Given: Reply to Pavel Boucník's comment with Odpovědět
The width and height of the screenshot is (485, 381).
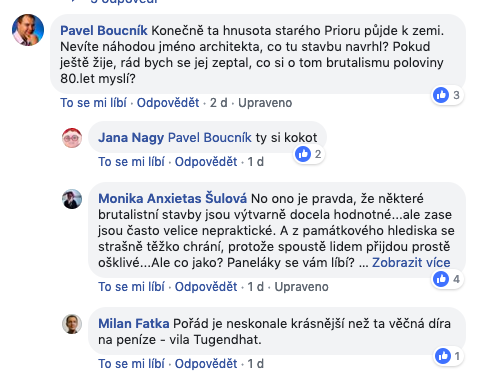Looking at the screenshot, I should point(168,103).
